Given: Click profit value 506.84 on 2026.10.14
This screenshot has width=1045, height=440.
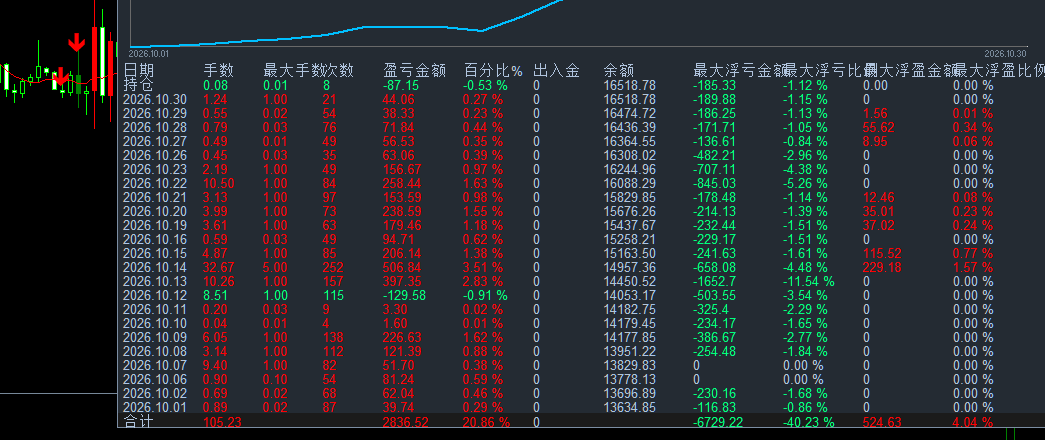Looking at the screenshot, I should [402, 267].
